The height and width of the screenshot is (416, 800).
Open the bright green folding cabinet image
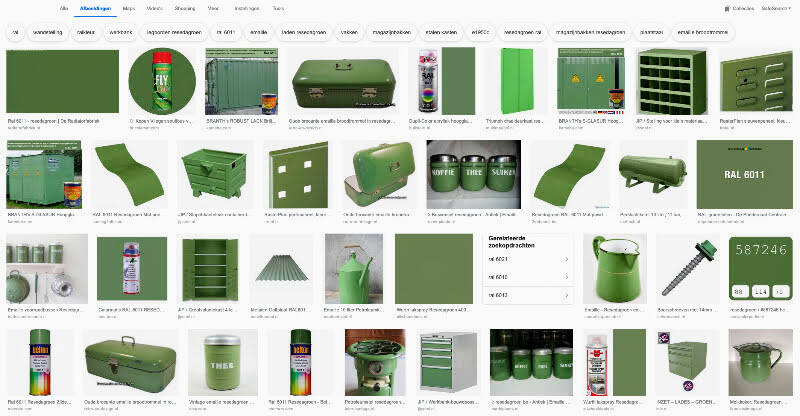516,81
